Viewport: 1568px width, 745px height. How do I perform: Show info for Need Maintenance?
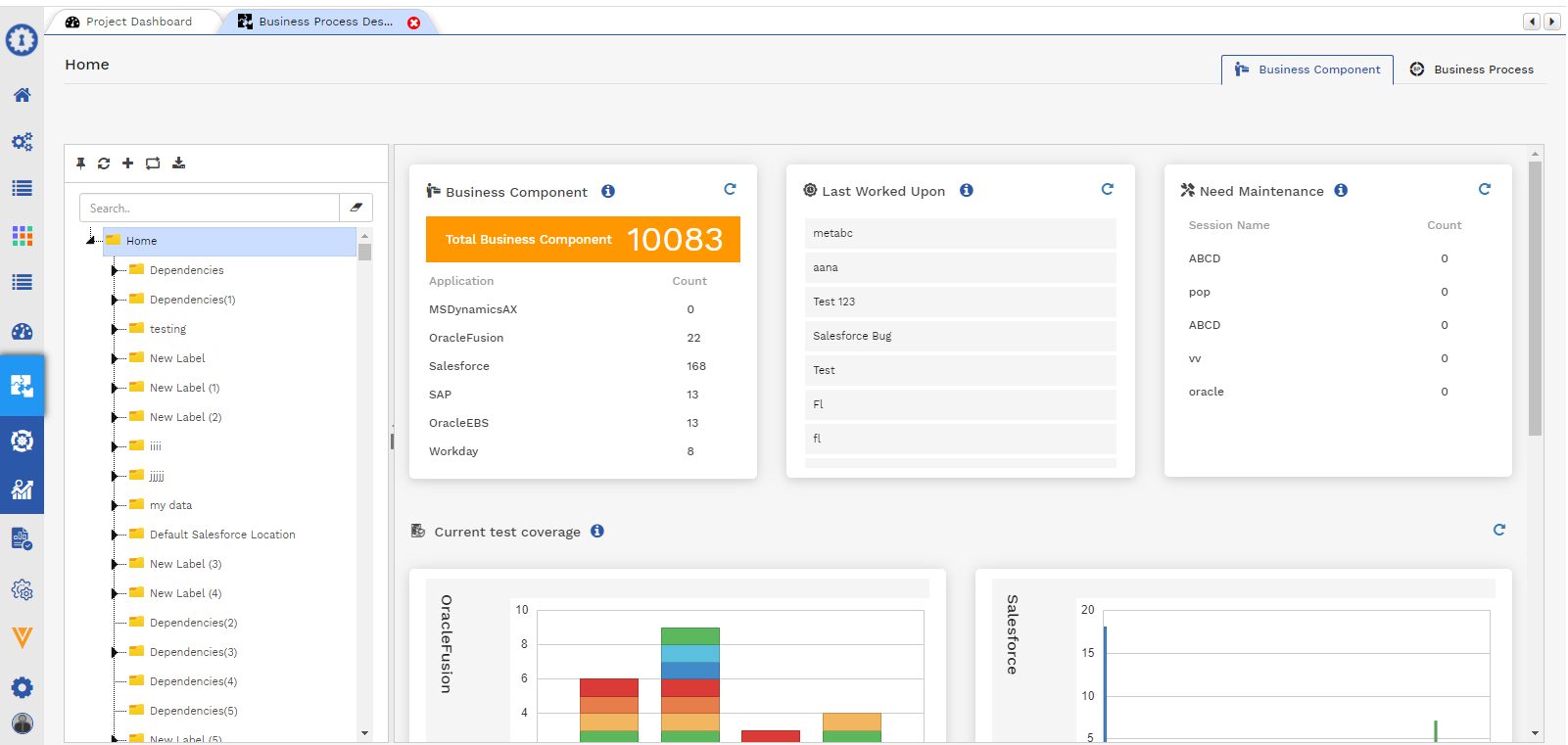coord(1341,190)
